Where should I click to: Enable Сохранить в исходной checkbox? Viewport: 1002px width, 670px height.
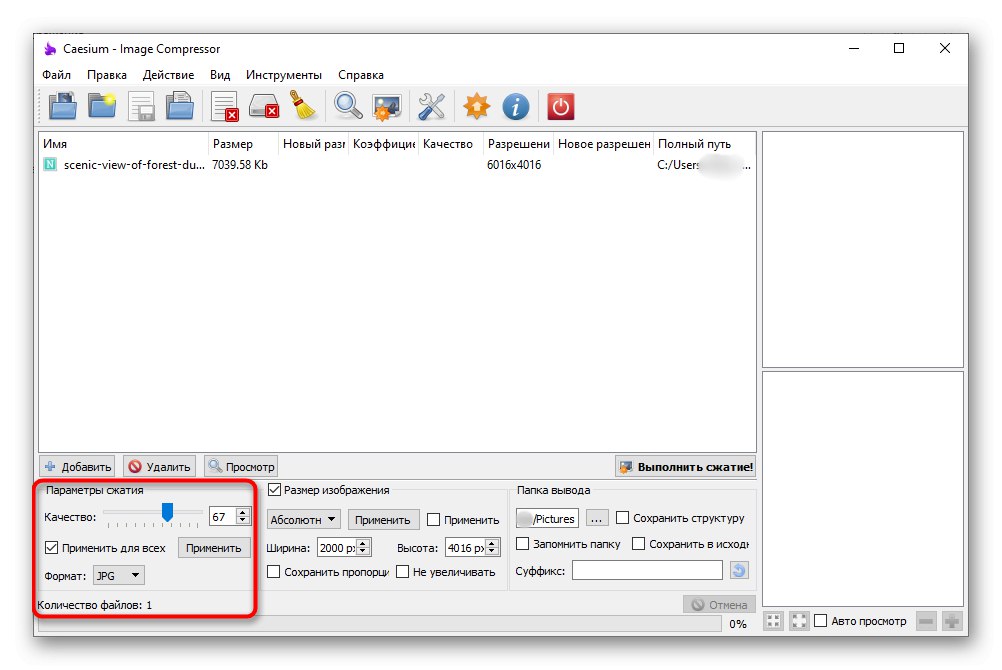[x=638, y=543]
